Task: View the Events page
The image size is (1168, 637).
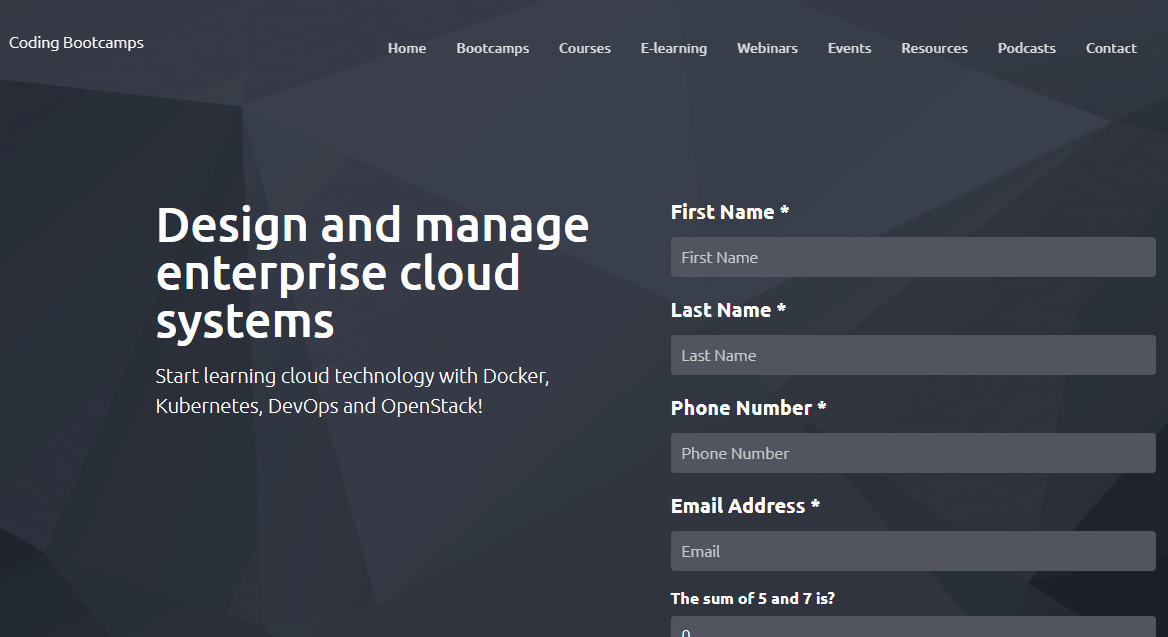Action: click(x=849, y=47)
